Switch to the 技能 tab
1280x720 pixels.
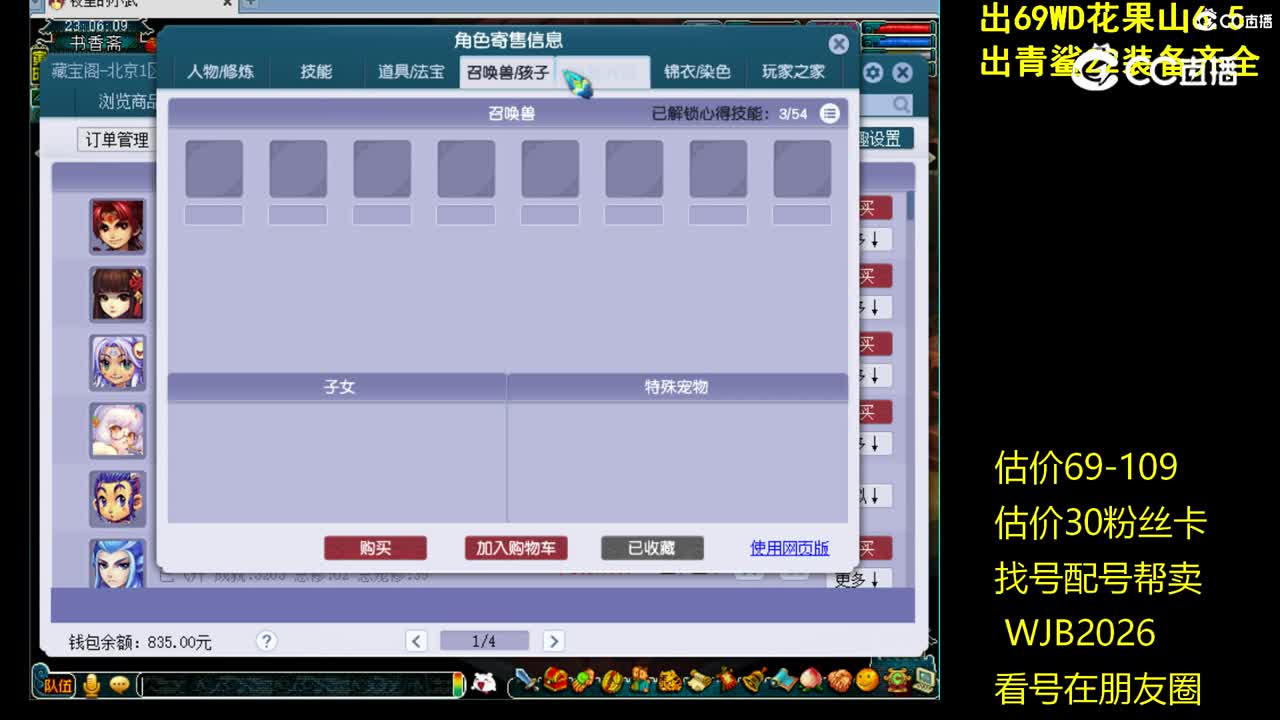316,72
